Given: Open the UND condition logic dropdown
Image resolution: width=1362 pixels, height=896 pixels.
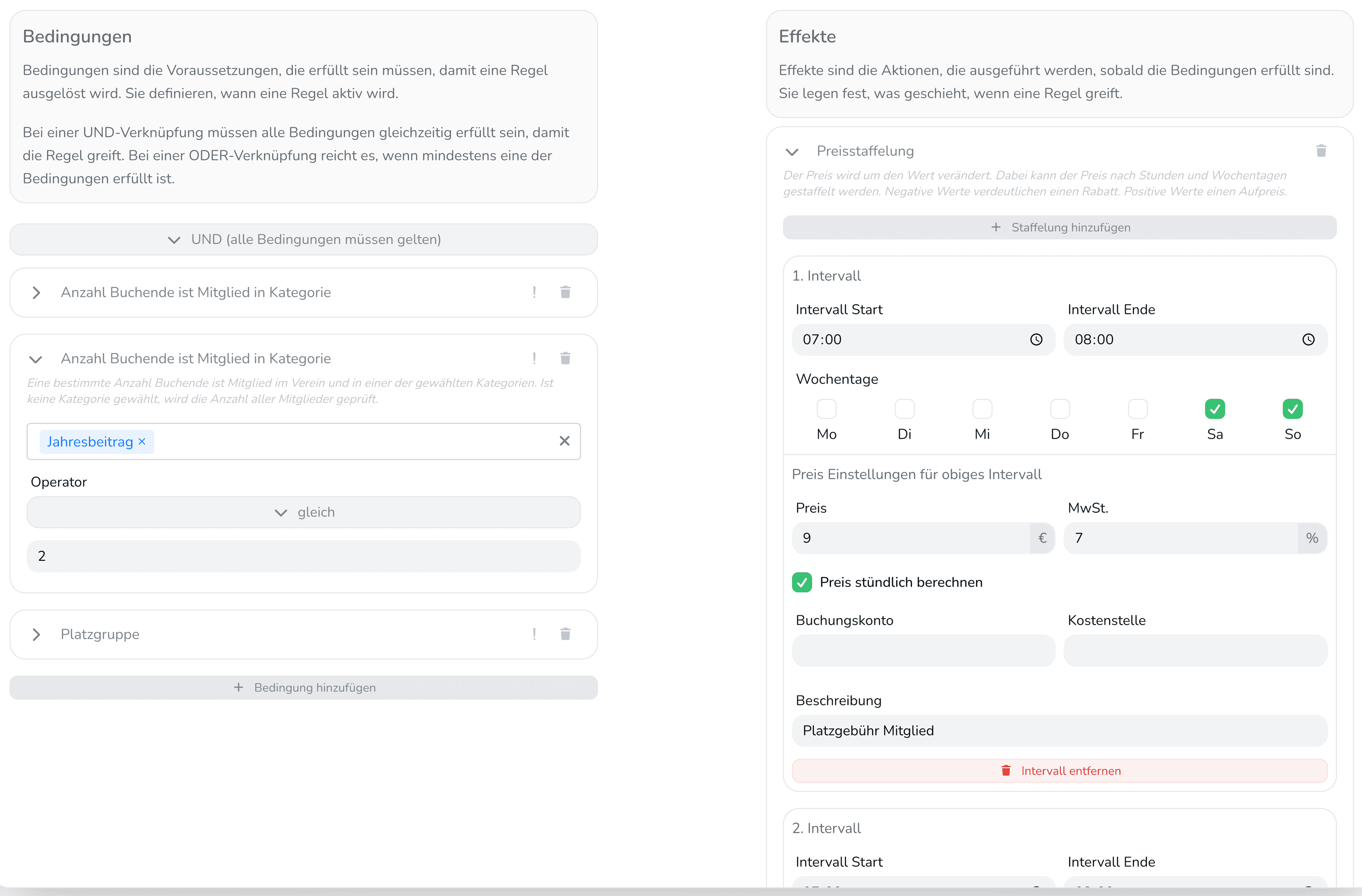Looking at the screenshot, I should tap(303, 240).
